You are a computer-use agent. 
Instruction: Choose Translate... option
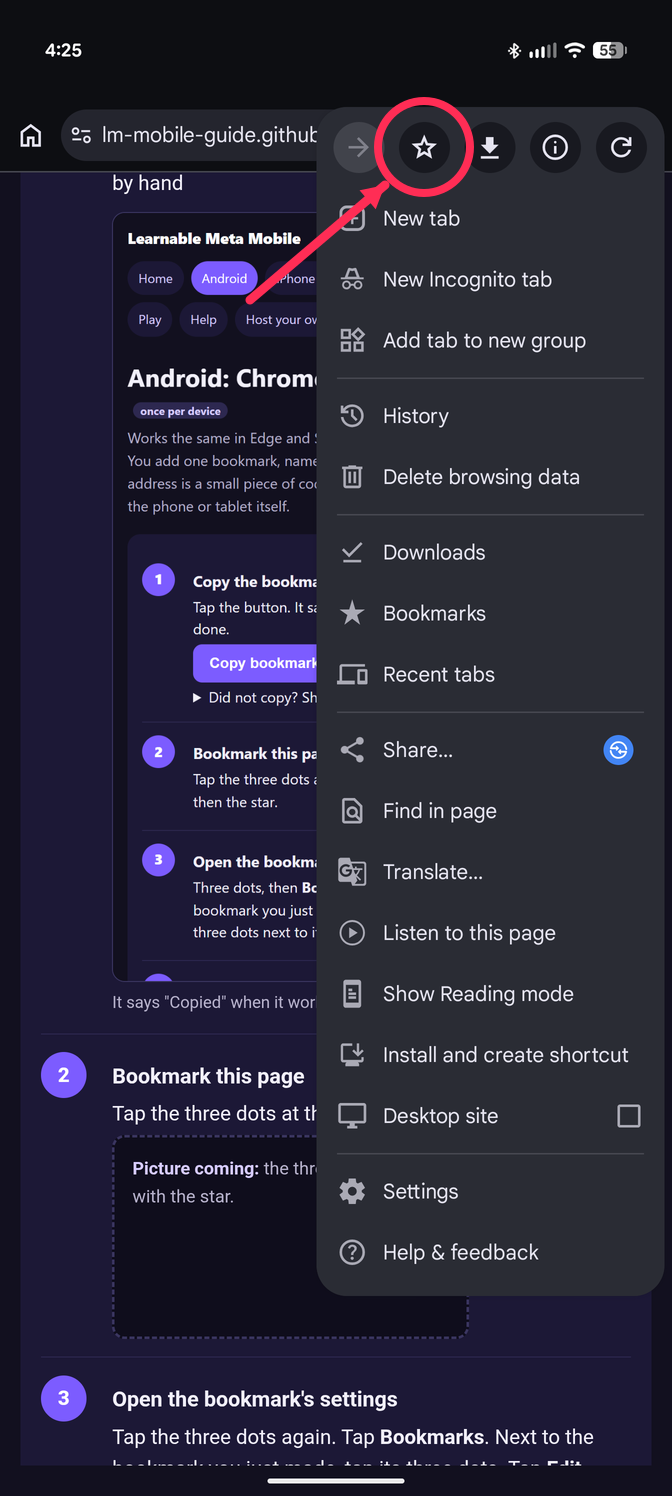pos(490,872)
